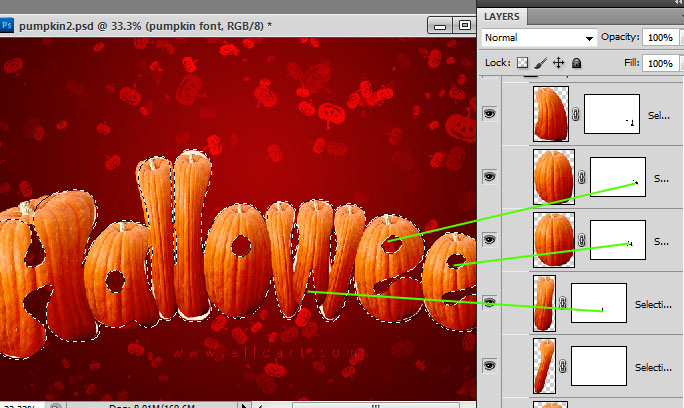Click the lock all padlock icon

577,63
